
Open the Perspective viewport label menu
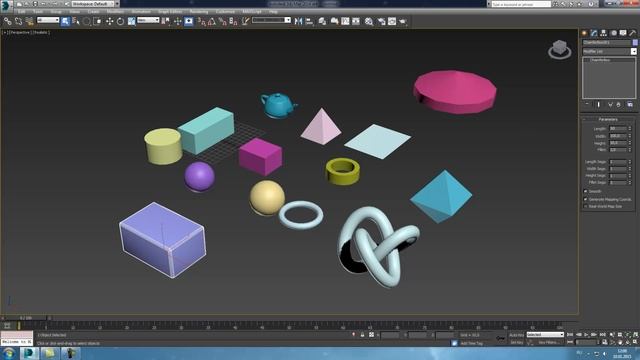coord(20,32)
